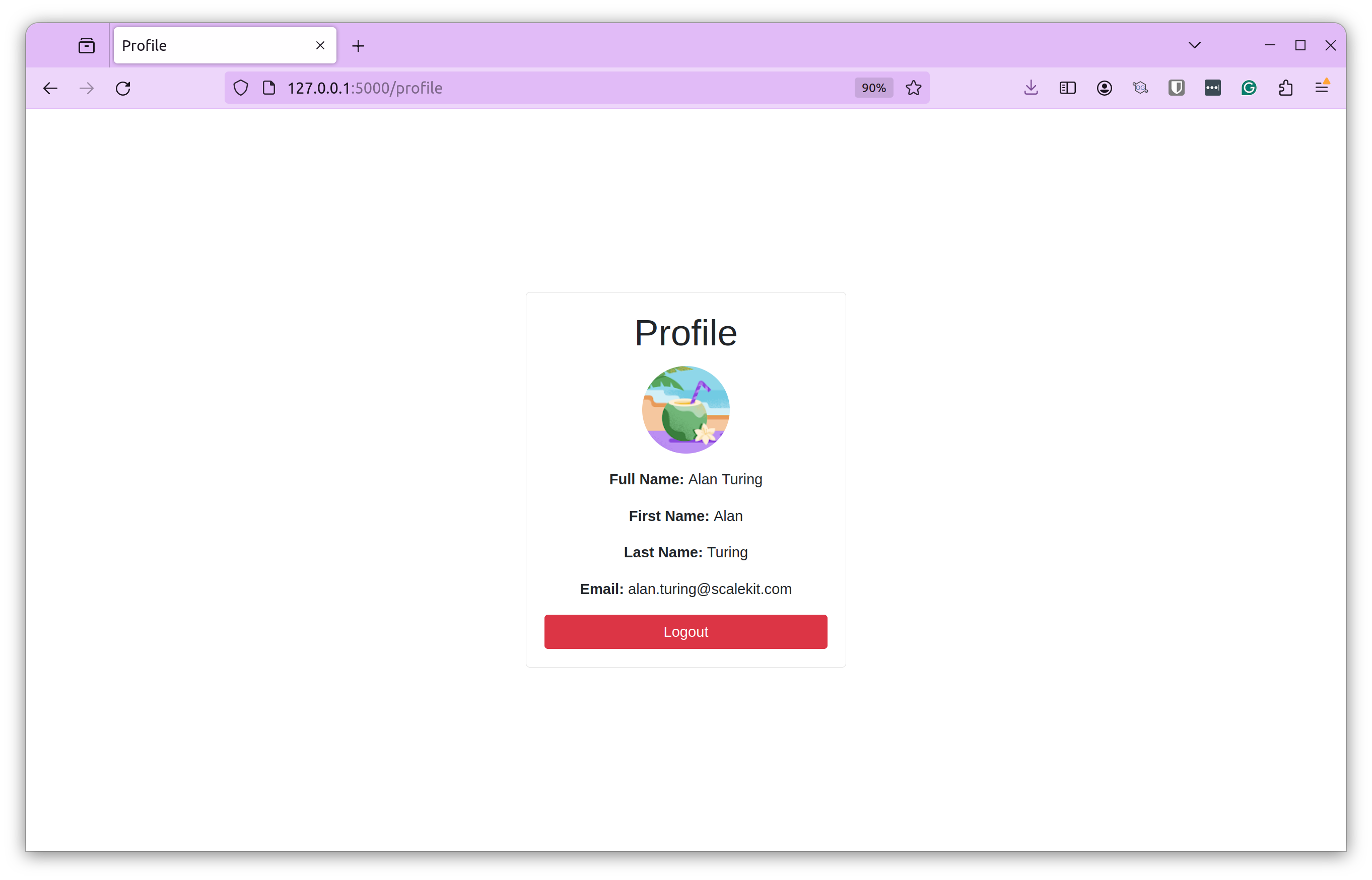Click the uBlock Origin extension icon
Image resolution: width=1372 pixels, height=880 pixels.
(x=1176, y=88)
